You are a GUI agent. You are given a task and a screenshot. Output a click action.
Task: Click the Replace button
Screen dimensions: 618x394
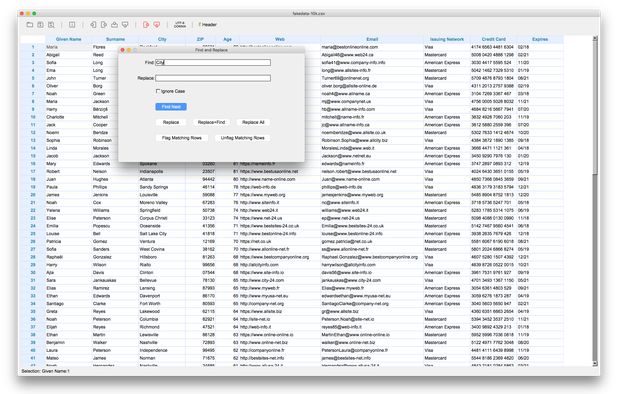[171, 122]
